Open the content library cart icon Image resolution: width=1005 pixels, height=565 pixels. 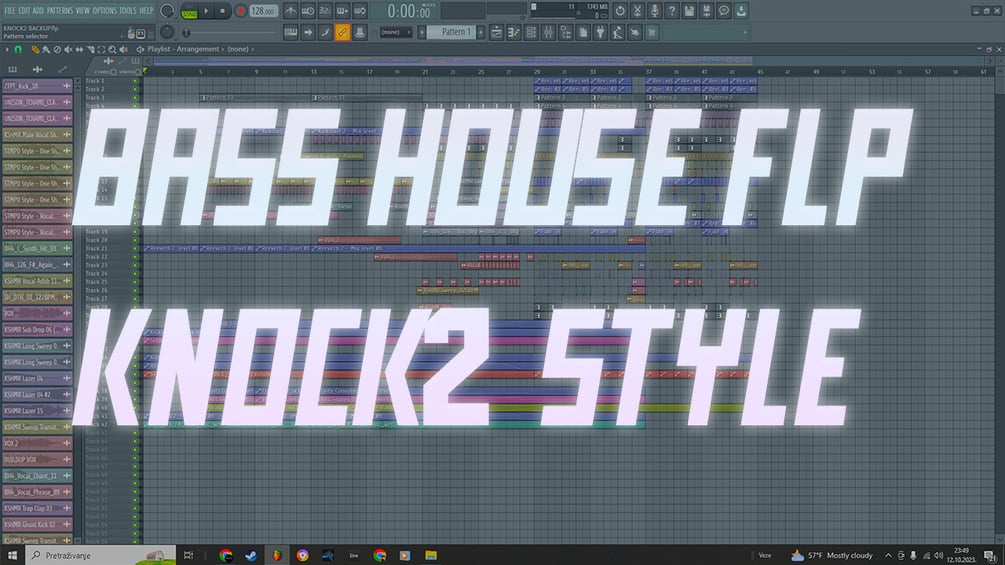(652, 32)
